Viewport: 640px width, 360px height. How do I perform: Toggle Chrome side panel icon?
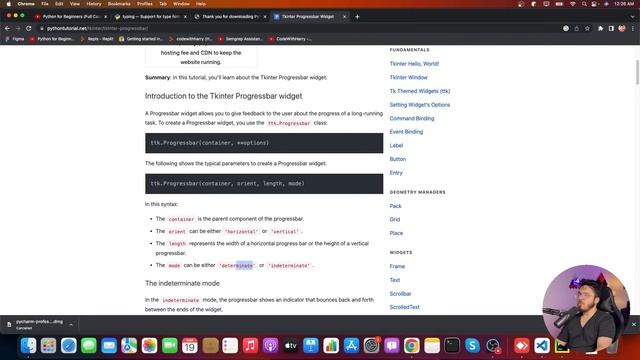click(611, 29)
